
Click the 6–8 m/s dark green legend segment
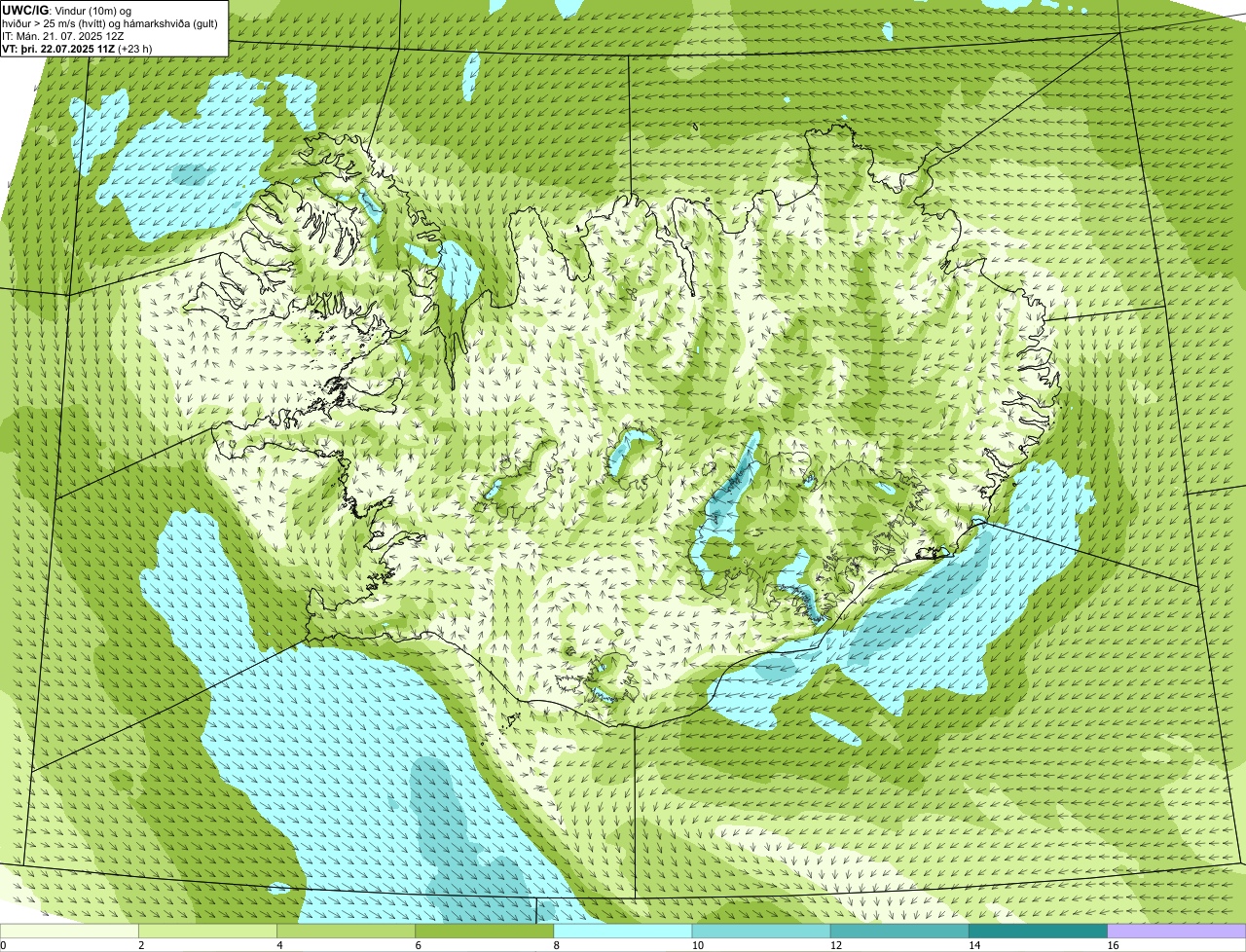[x=485, y=932]
